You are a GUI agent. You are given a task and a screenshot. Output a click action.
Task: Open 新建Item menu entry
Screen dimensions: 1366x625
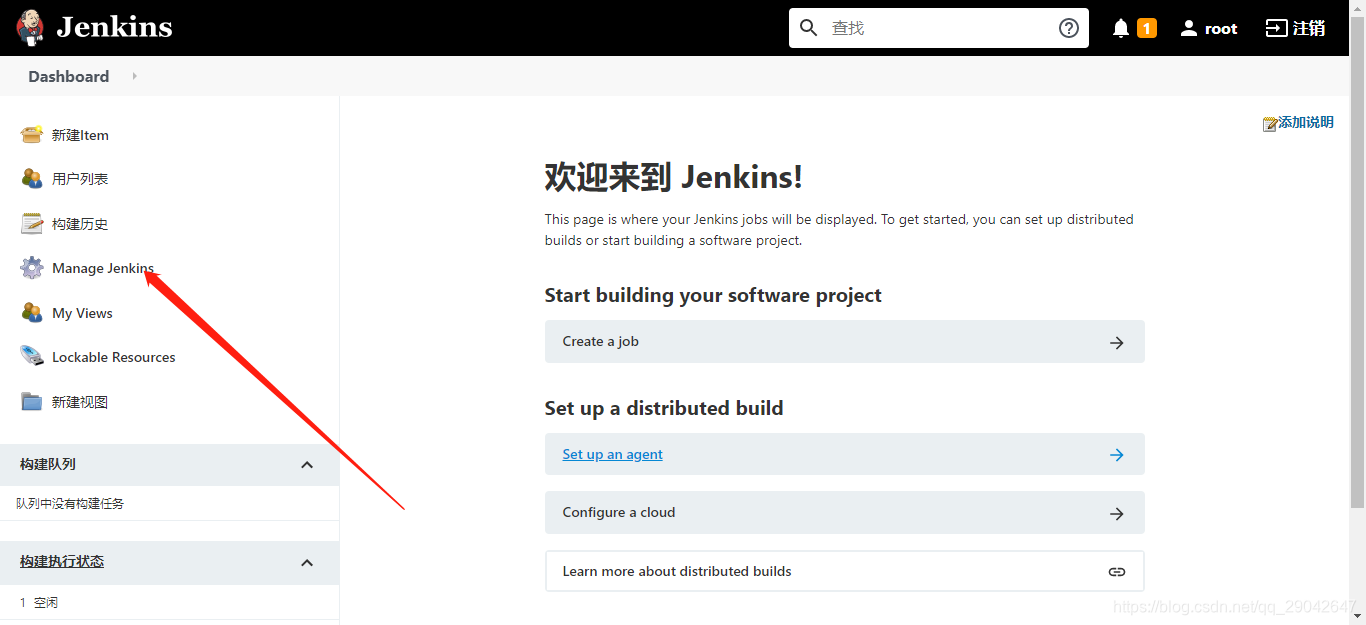tap(80, 135)
